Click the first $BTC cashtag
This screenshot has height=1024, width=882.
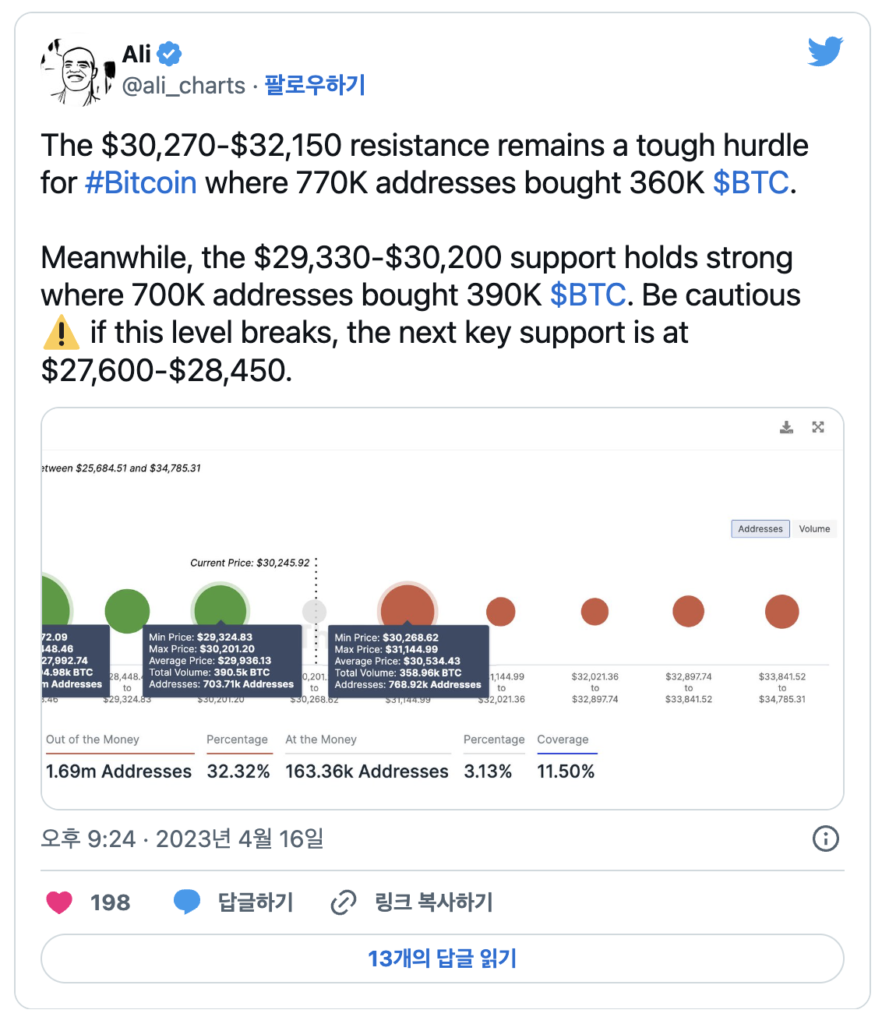750,183
